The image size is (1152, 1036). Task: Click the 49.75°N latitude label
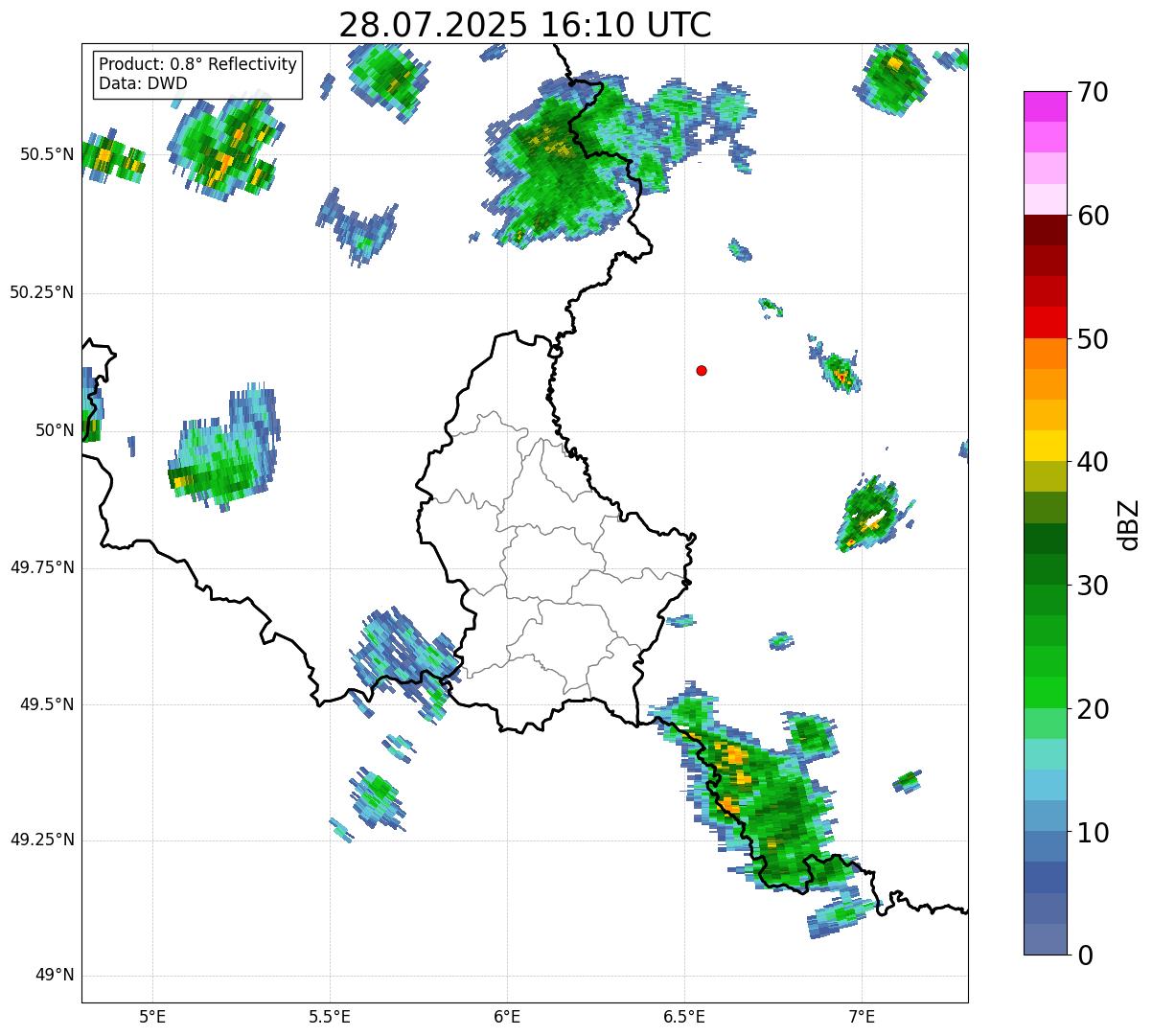[42, 567]
